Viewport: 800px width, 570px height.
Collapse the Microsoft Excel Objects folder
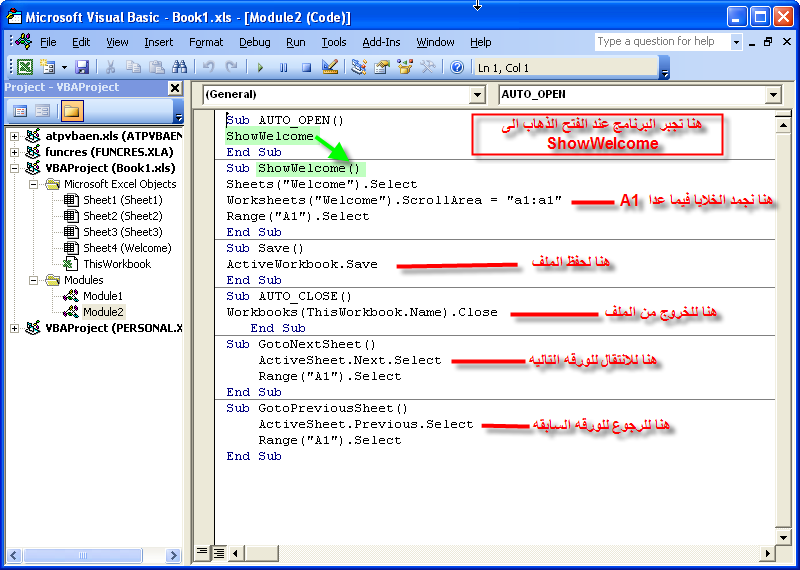tap(34, 184)
